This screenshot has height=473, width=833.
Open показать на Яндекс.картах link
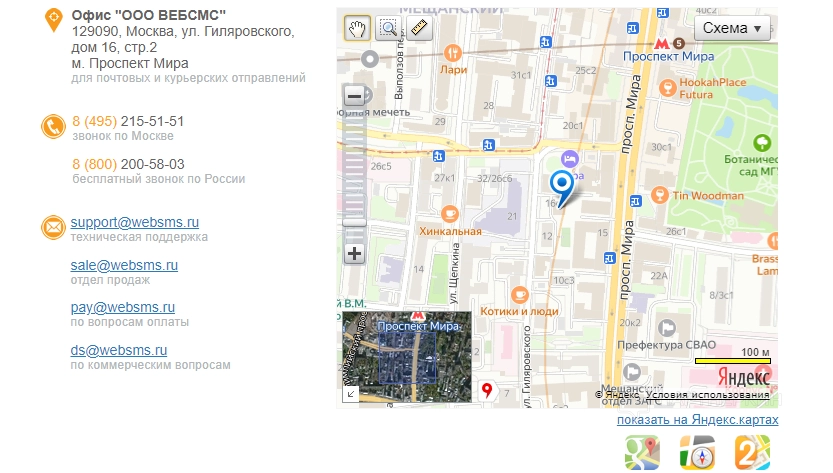point(698,420)
